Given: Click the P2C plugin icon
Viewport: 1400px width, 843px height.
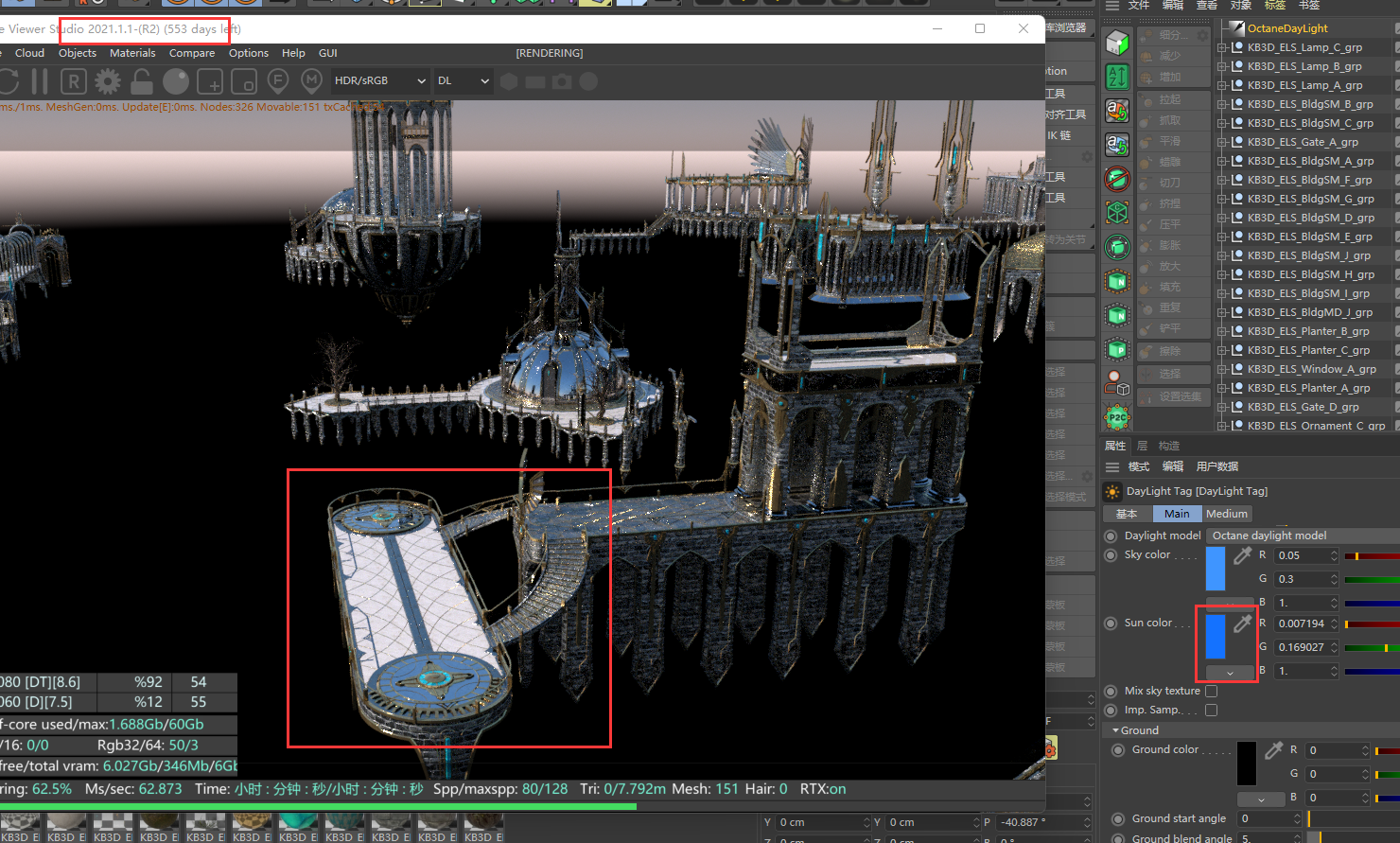Looking at the screenshot, I should [x=1117, y=417].
